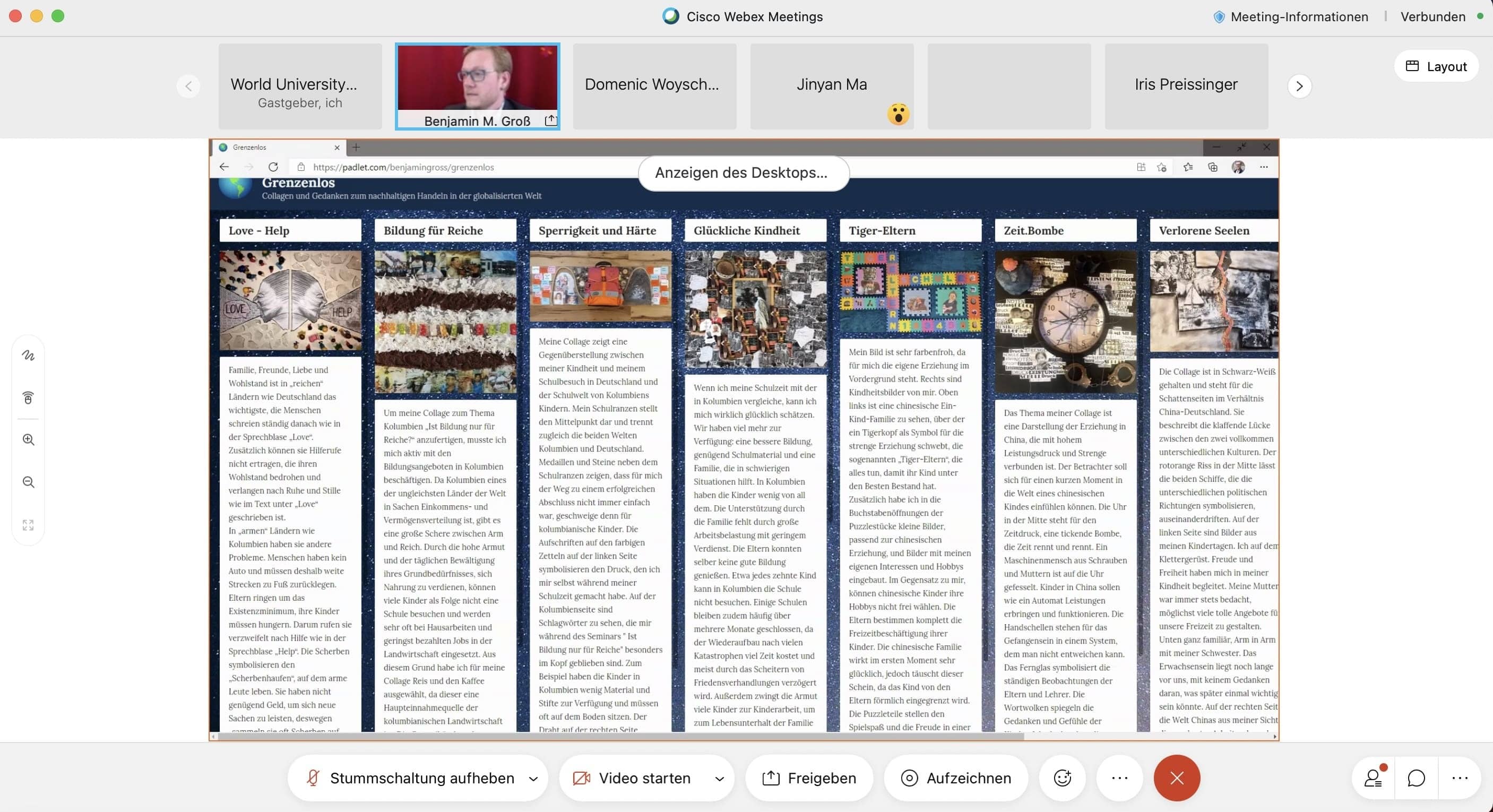Viewport: 1493px width, 812px height.
Task: Click the lock icon in address bar
Action: tap(301, 167)
